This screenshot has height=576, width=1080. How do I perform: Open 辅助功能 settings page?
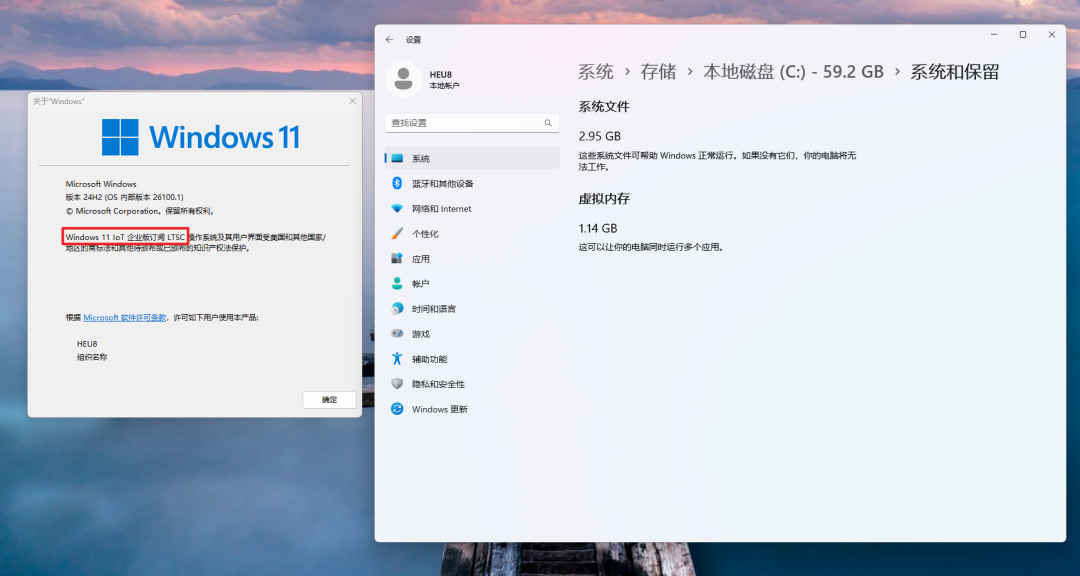point(472,358)
